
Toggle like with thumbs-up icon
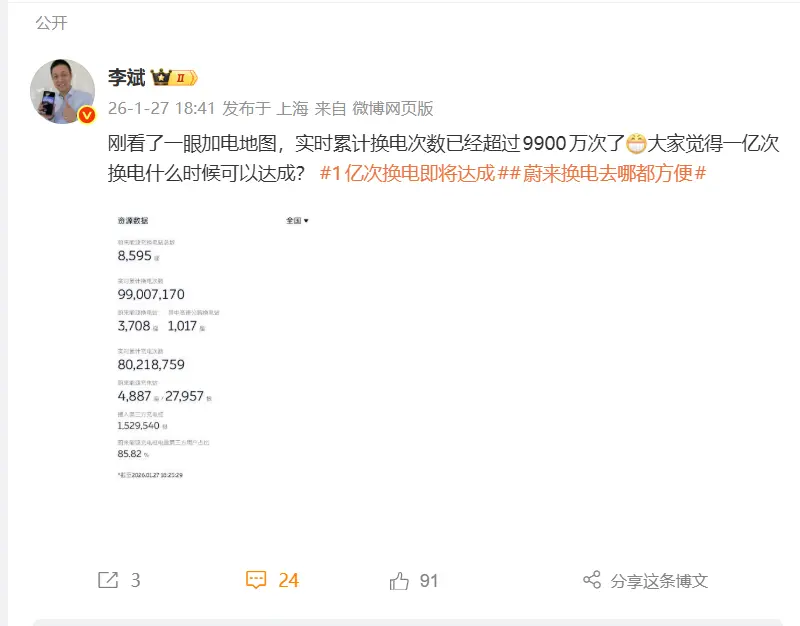pyautogui.click(x=399, y=581)
